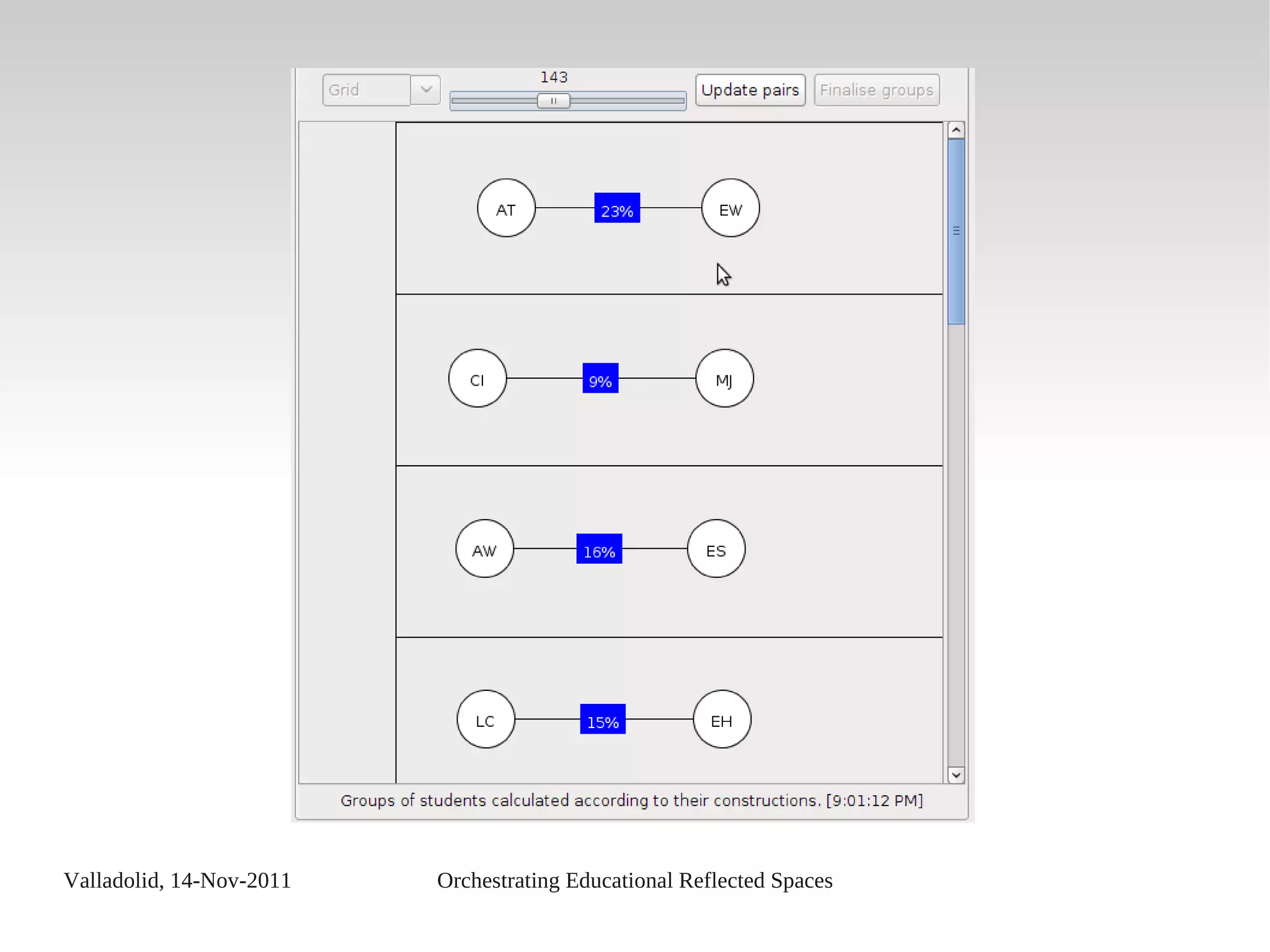Click the vertical scrollbar thumb
The height and width of the screenshot is (952, 1270).
point(956,231)
